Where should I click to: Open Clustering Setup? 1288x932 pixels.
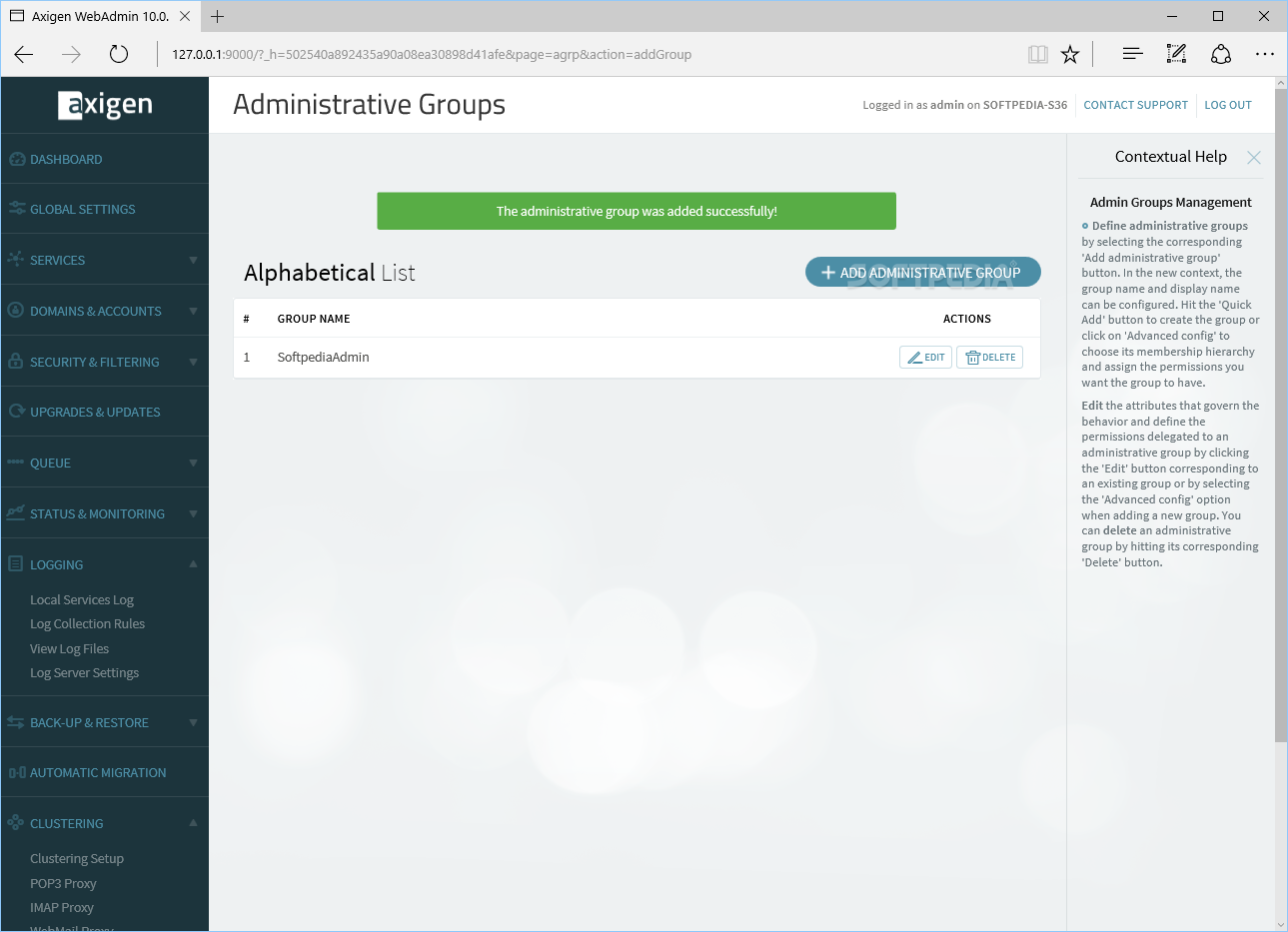[x=77, y=858]
